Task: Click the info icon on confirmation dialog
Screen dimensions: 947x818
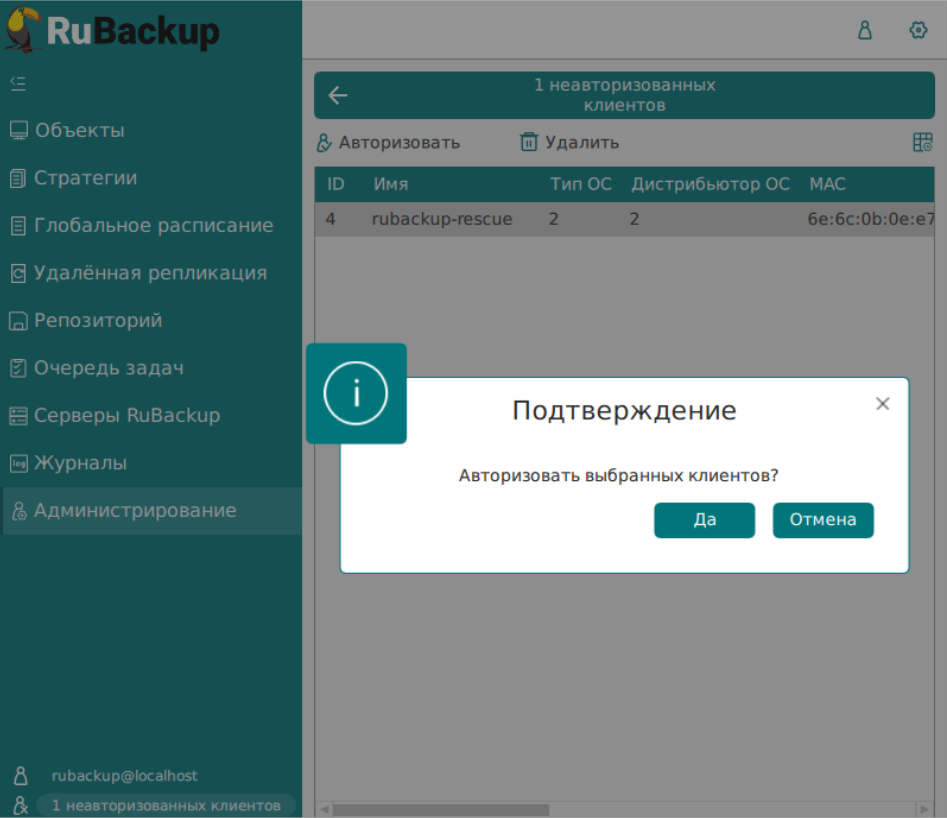Action: [x=356, y=393]
